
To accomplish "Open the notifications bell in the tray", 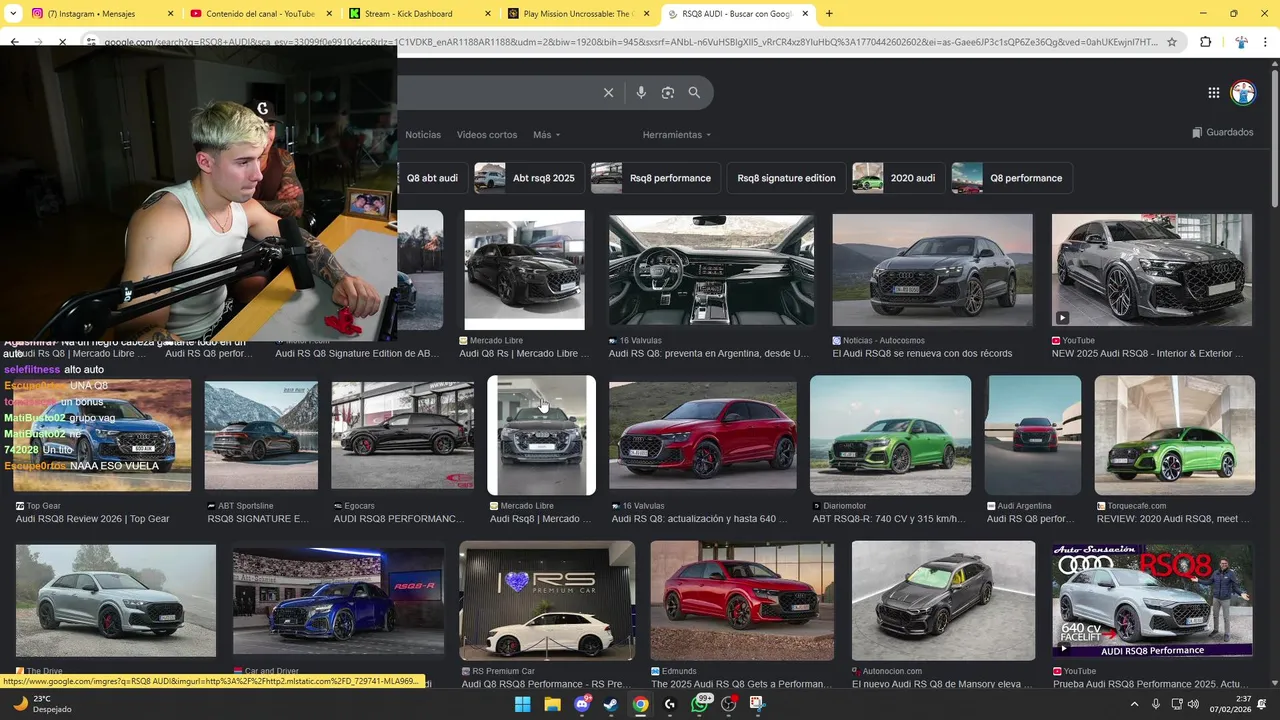I will [x=1262, y=704].
